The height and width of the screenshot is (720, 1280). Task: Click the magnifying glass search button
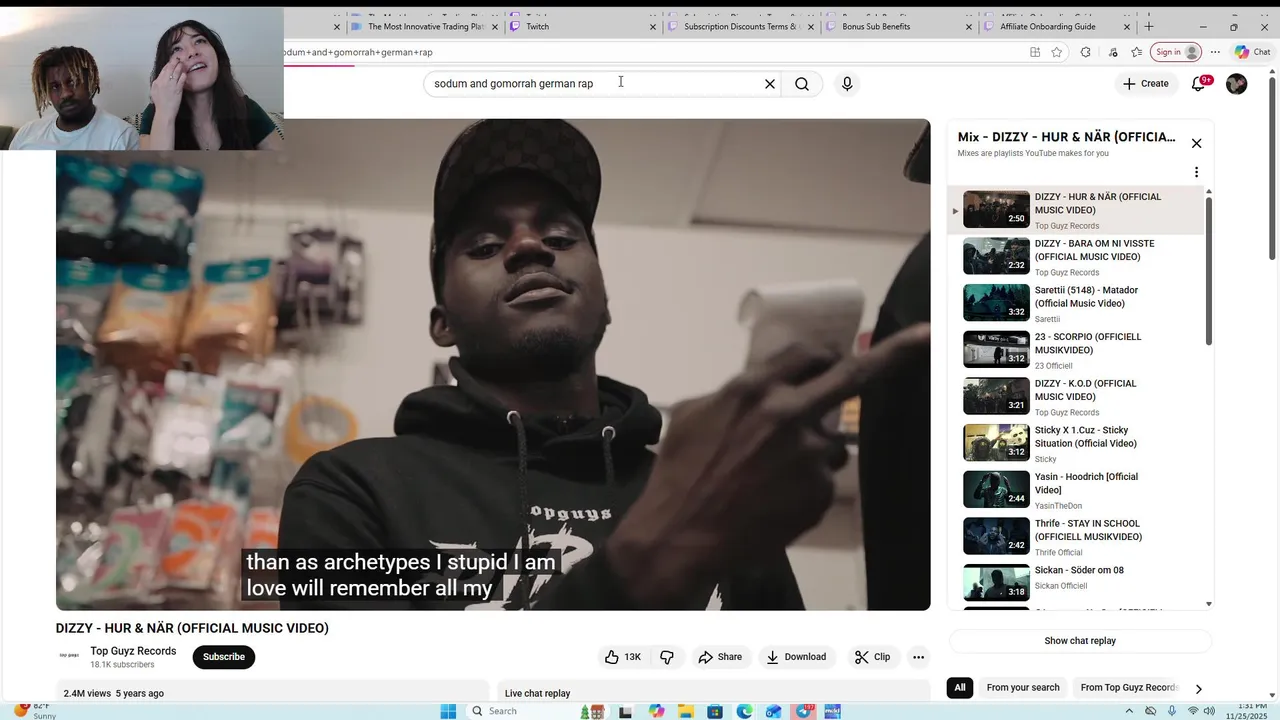click(802, 84)
